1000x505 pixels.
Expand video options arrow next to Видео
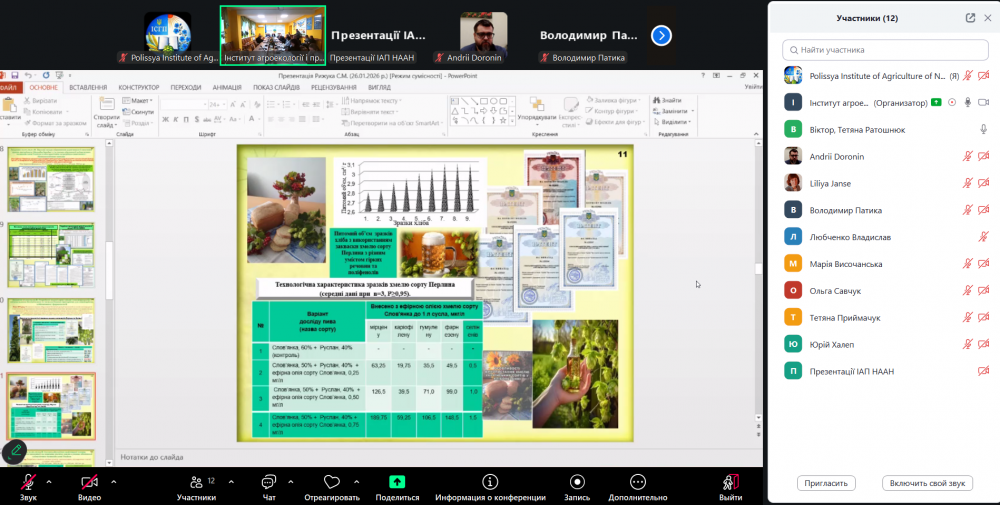pyautogui.click(x=113, y=481)
